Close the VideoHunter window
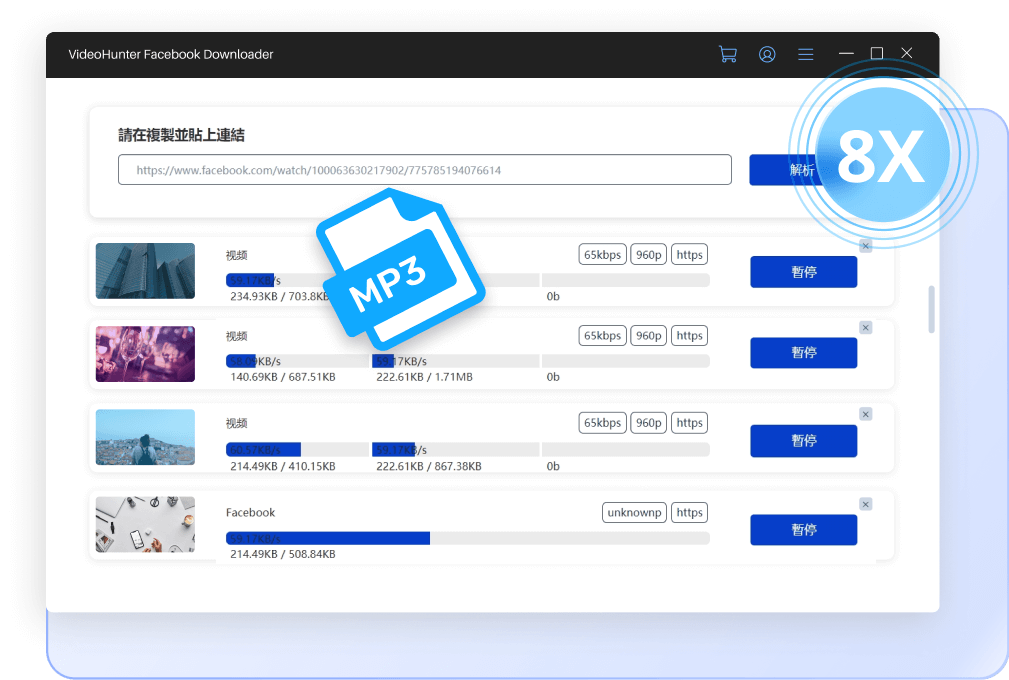The width and height of the screenshot is (1009, 680). coord(907,53)
